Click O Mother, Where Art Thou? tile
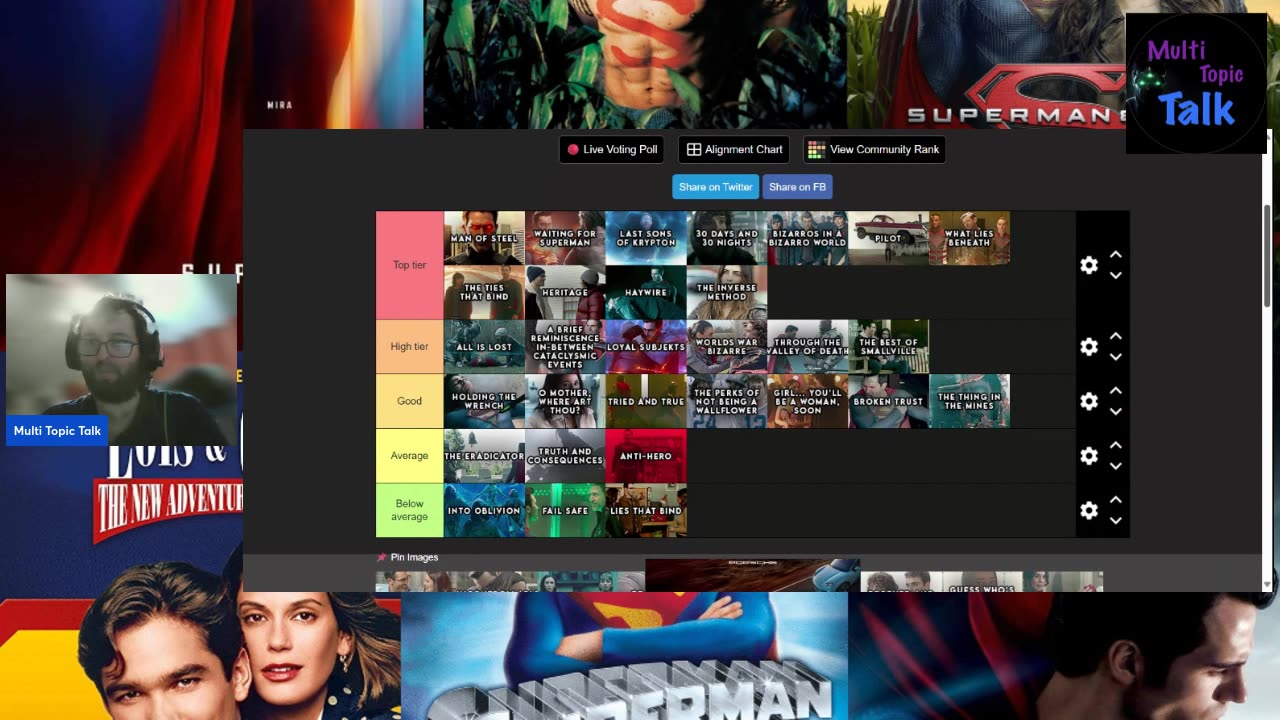The image size is (1280, 720). 565,401
